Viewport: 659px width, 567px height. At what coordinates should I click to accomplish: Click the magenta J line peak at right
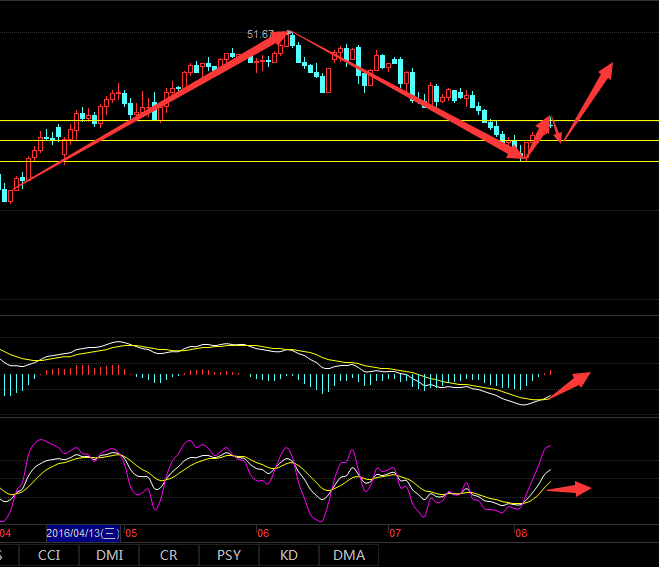[549, 447]
